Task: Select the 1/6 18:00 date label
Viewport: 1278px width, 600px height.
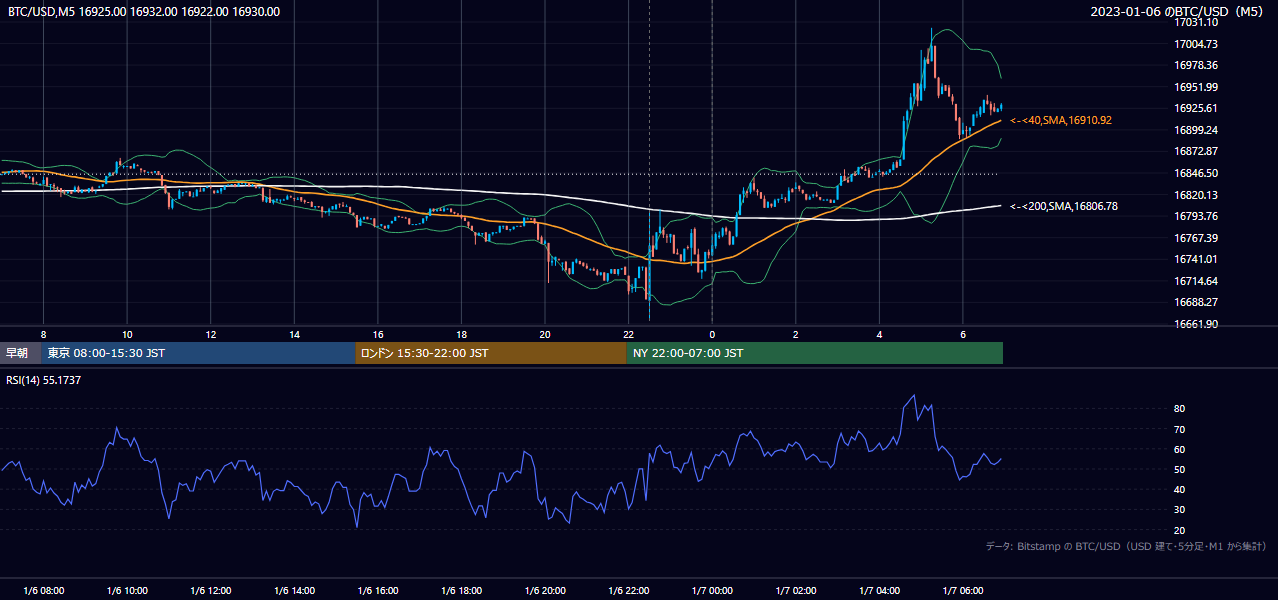Action: click(461, 591)
